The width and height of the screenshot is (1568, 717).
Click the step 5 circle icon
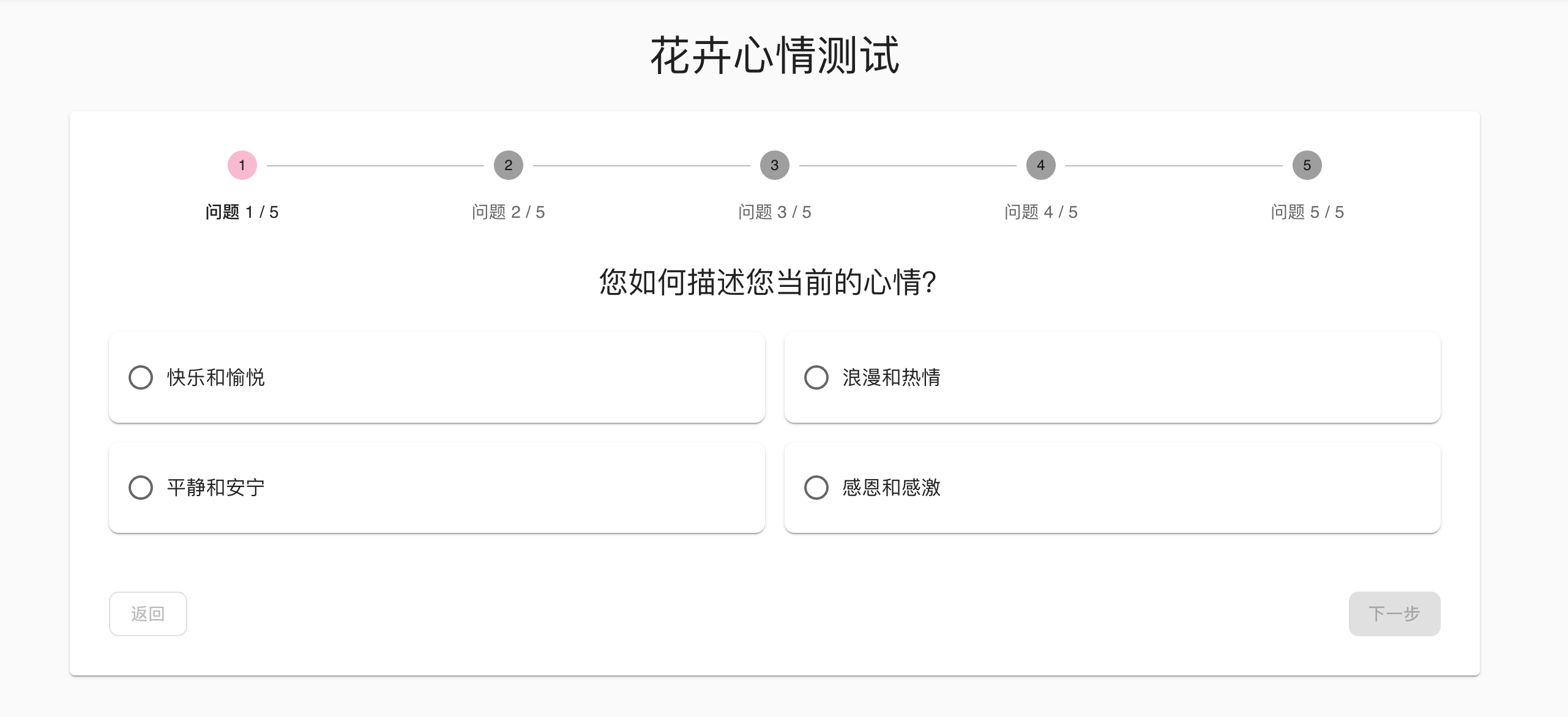(1307, 165)
